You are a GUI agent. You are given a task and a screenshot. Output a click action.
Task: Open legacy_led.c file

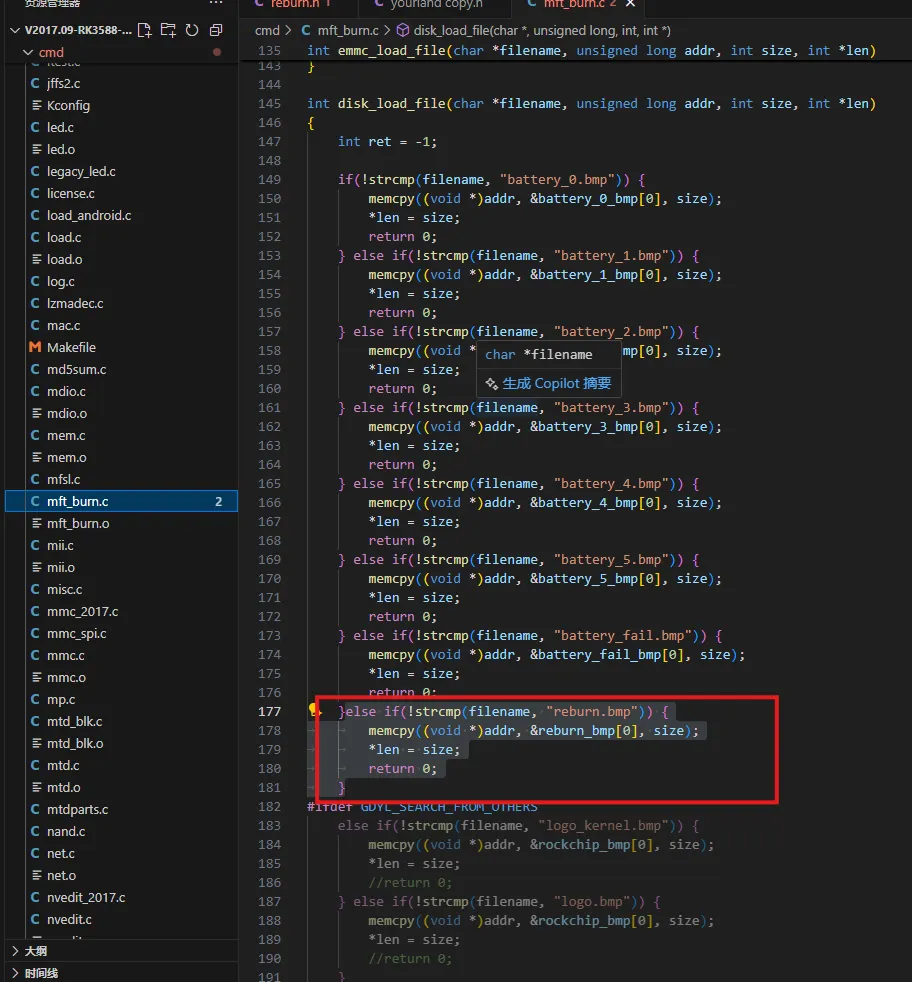tap(122, 171)
